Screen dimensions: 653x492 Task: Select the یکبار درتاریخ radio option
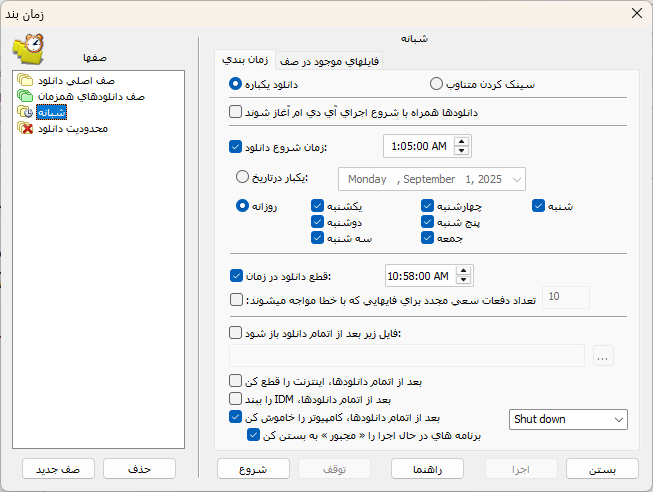[242, 177]
